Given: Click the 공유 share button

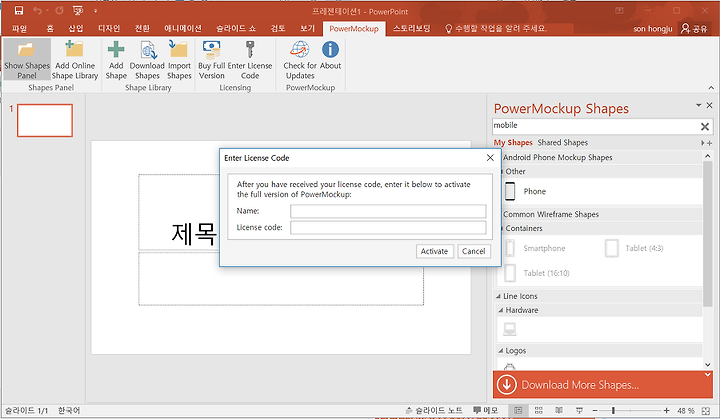Looking at the screenshot, I should pos(694,28).
